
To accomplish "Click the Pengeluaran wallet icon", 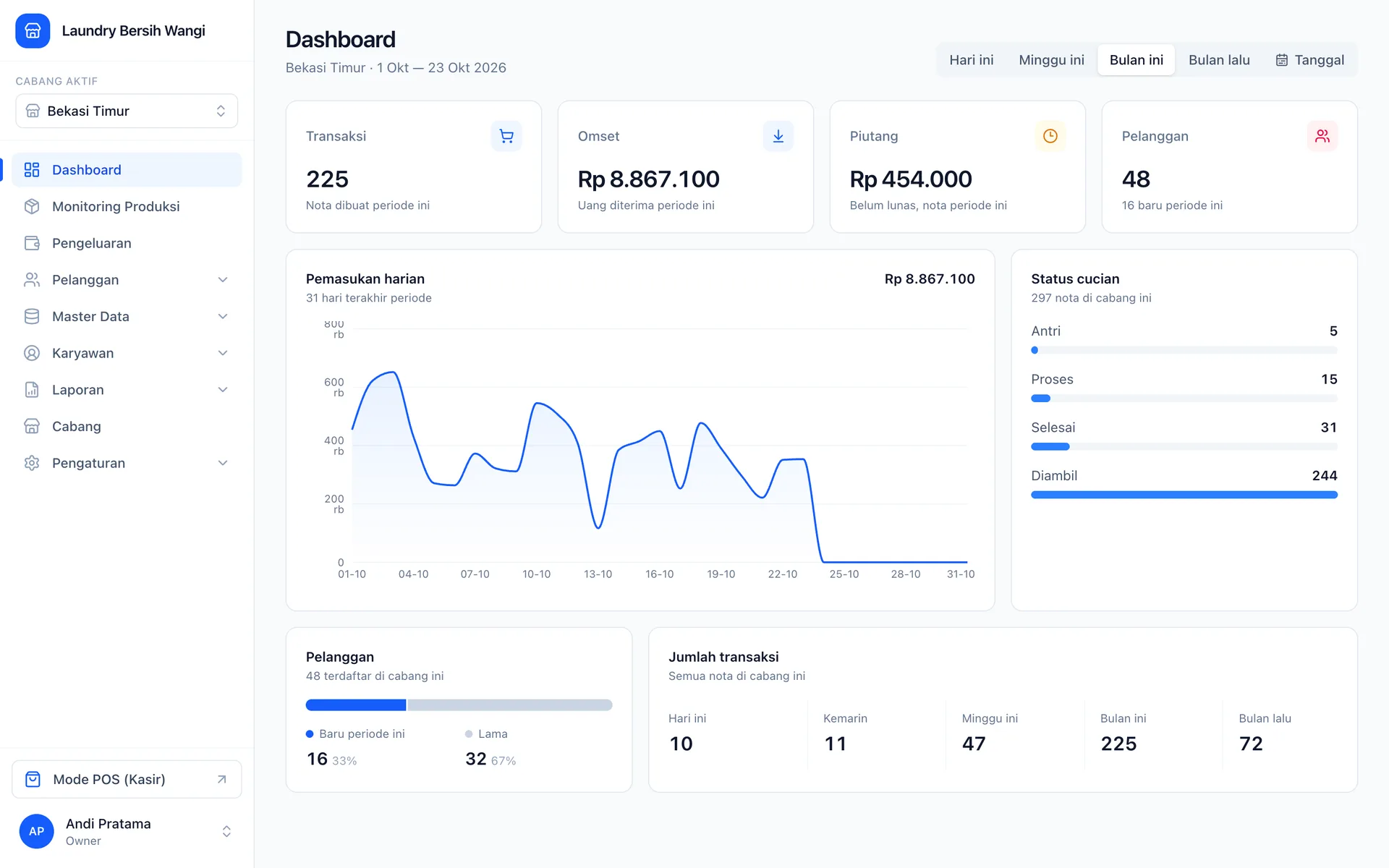I will [32, 243].
